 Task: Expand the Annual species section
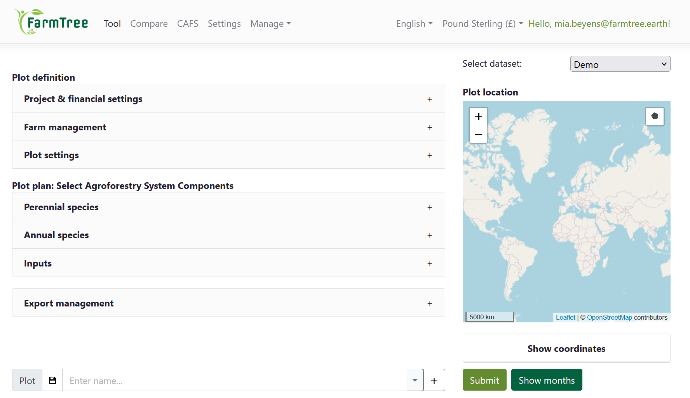(228, 235)
